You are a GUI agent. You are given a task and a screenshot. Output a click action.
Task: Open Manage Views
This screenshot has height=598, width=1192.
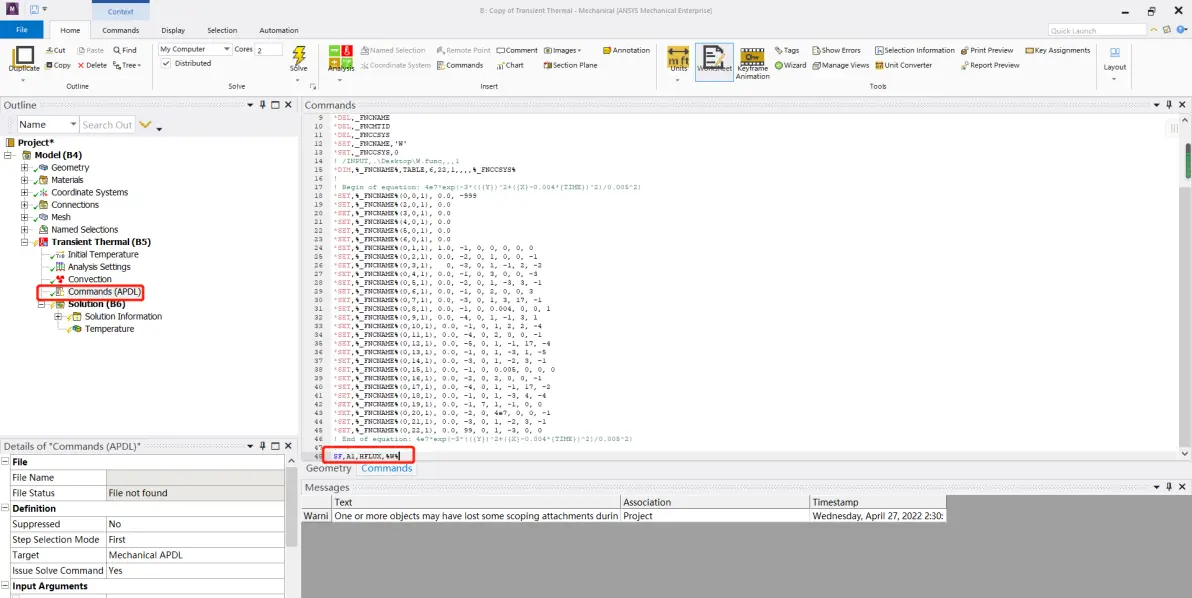(841, 65)
